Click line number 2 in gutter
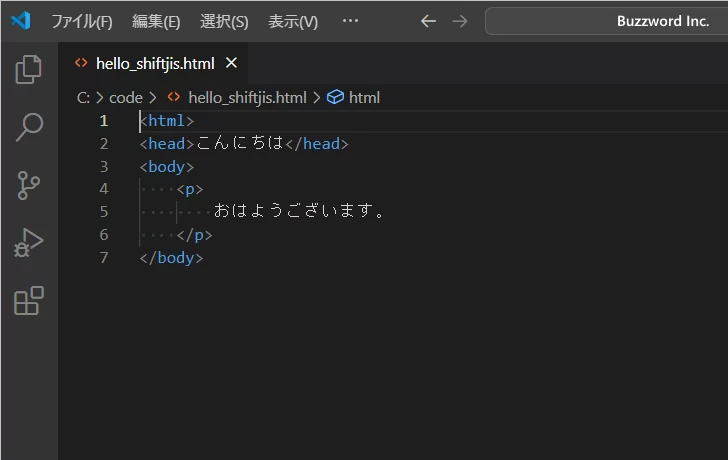728x460 pixels. pos(104,144)
